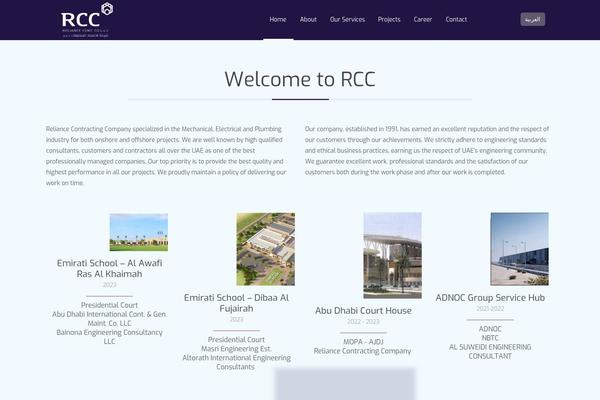
Task: Click 'Altorath International Engineering Consultants' text
Action: [x=236, y=362]
